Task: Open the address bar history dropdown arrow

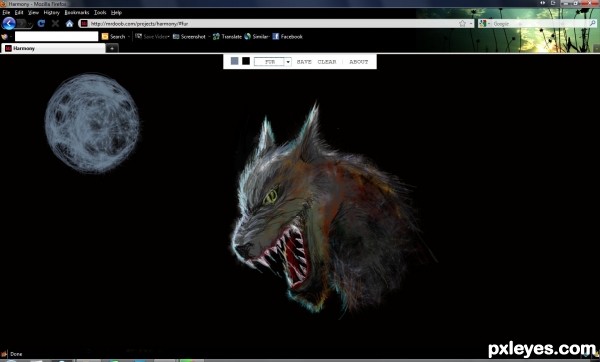Action: point(471,24)
